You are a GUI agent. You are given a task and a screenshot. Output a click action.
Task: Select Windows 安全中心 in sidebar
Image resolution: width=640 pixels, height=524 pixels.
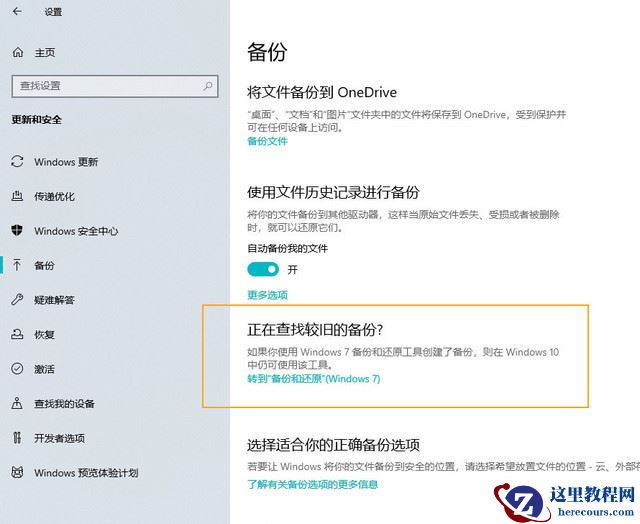click(76, 231)
